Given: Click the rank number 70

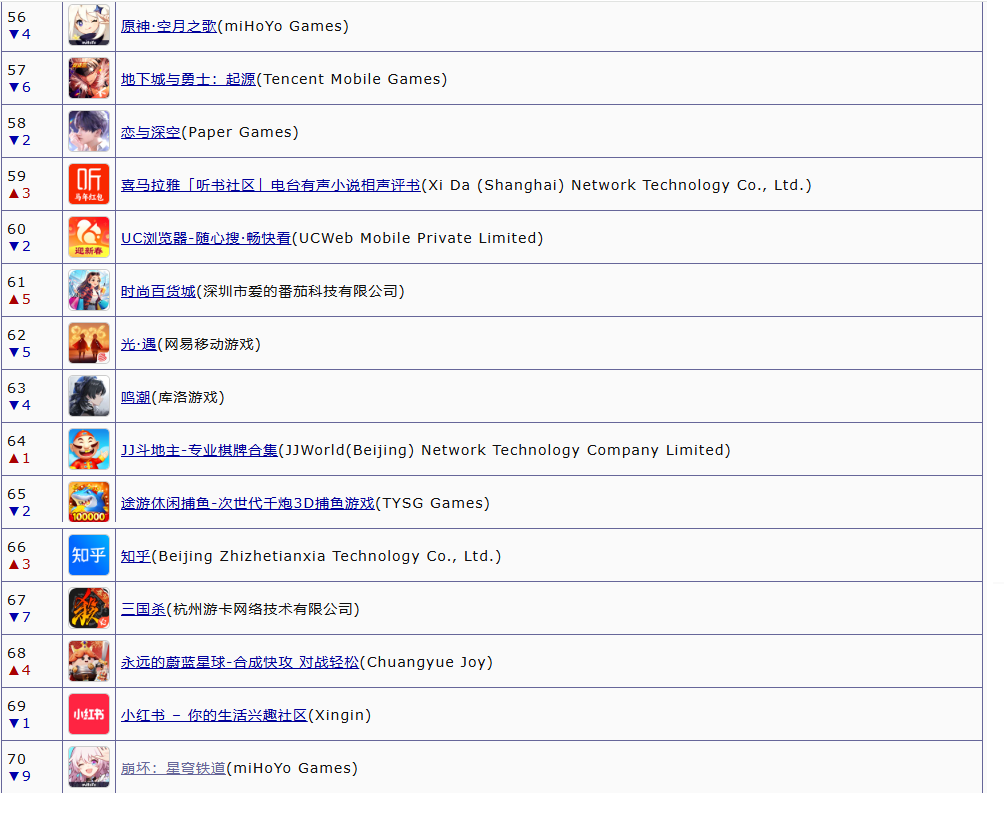Looking at the screenshot, I should pos(17,759).
